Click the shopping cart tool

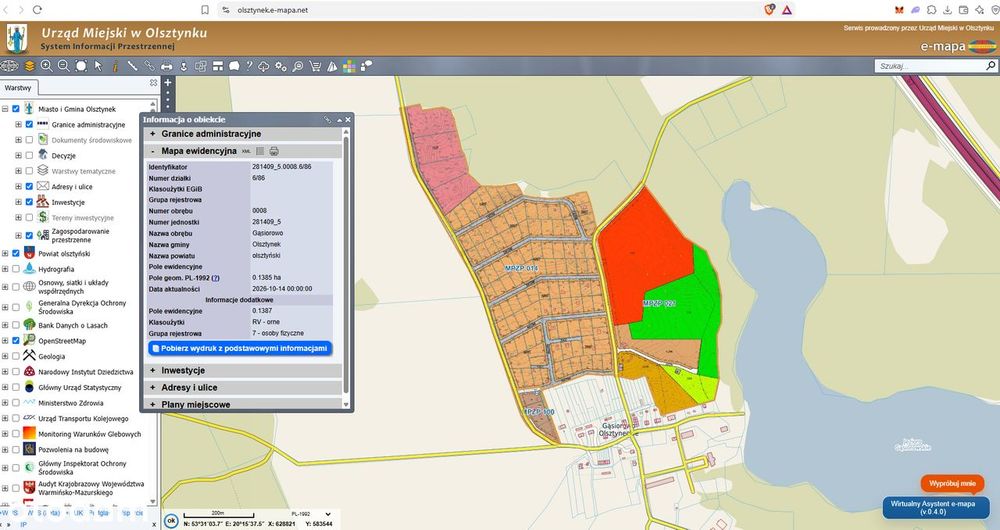pos(315,66)
